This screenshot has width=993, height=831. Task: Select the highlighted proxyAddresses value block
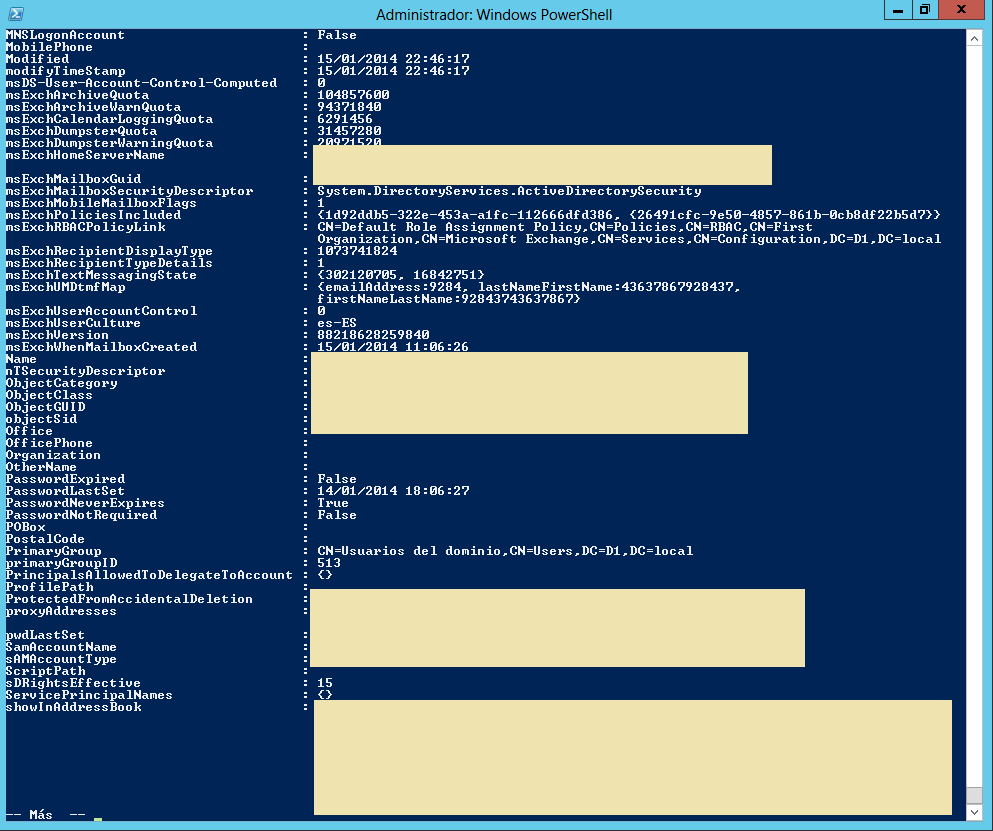557,627
